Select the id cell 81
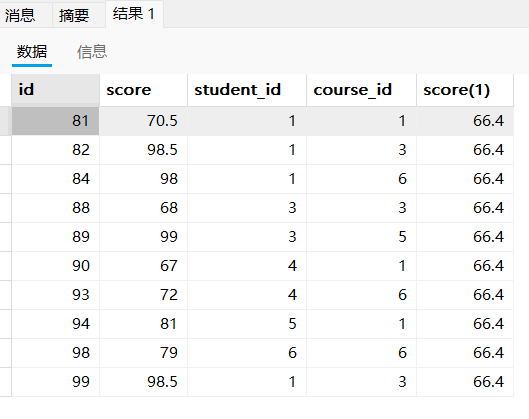 (x=55, y=121)
